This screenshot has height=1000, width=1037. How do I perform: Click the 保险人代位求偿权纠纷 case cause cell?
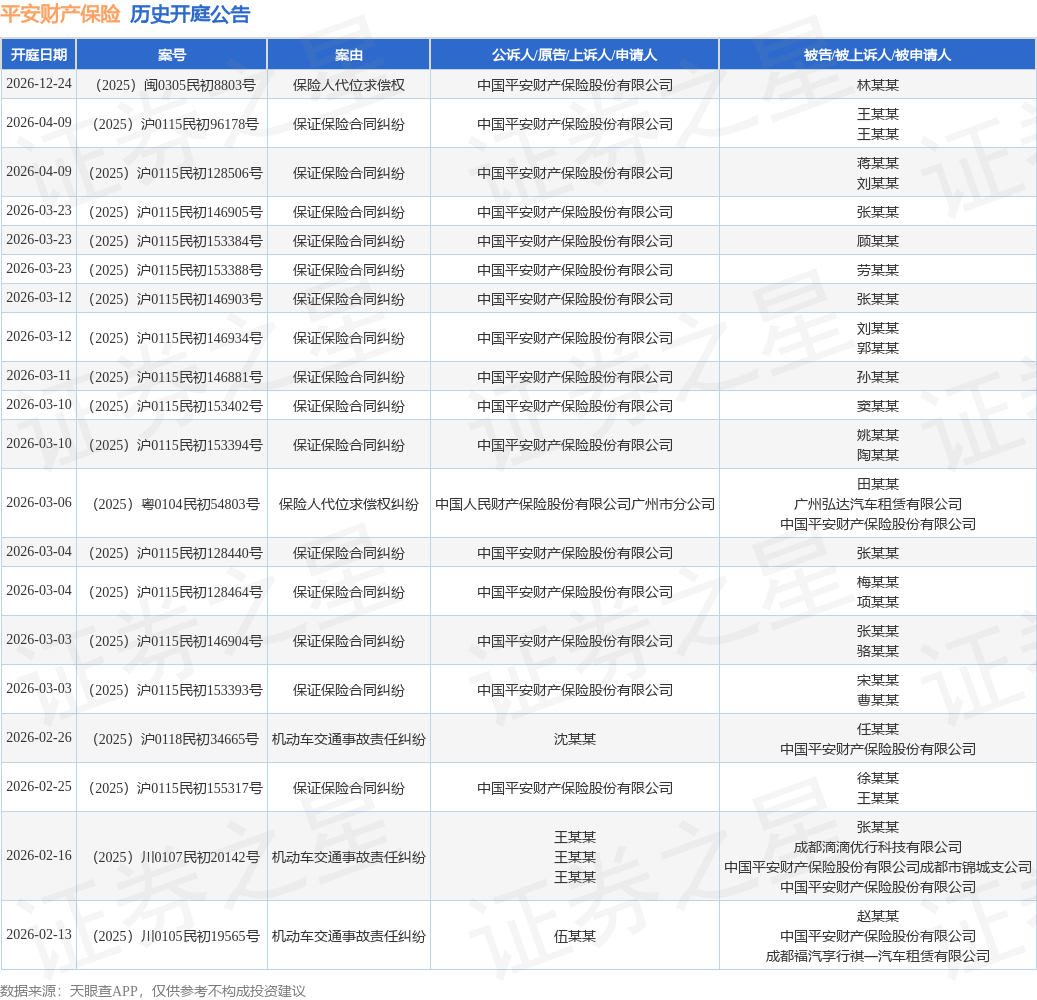point(349,504)
